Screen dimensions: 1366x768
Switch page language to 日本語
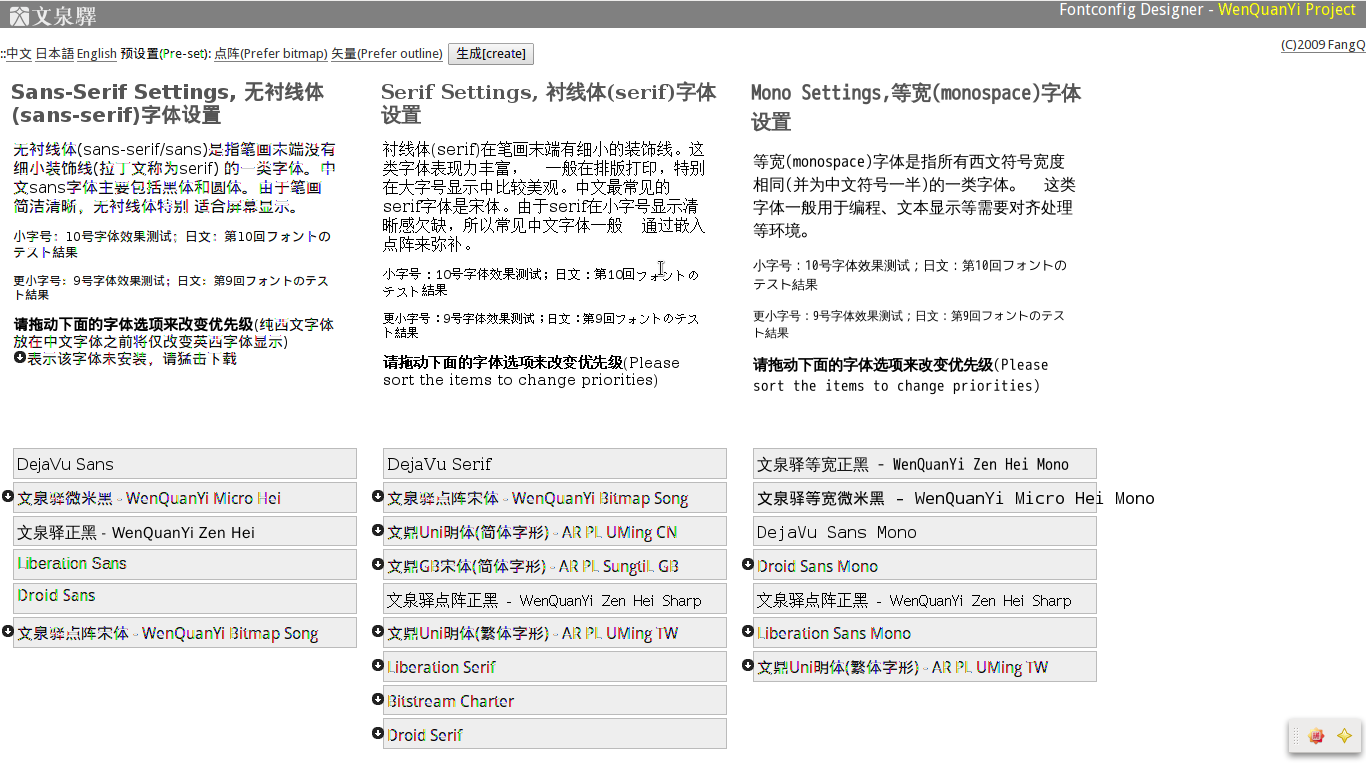click(x=55, y=54)
